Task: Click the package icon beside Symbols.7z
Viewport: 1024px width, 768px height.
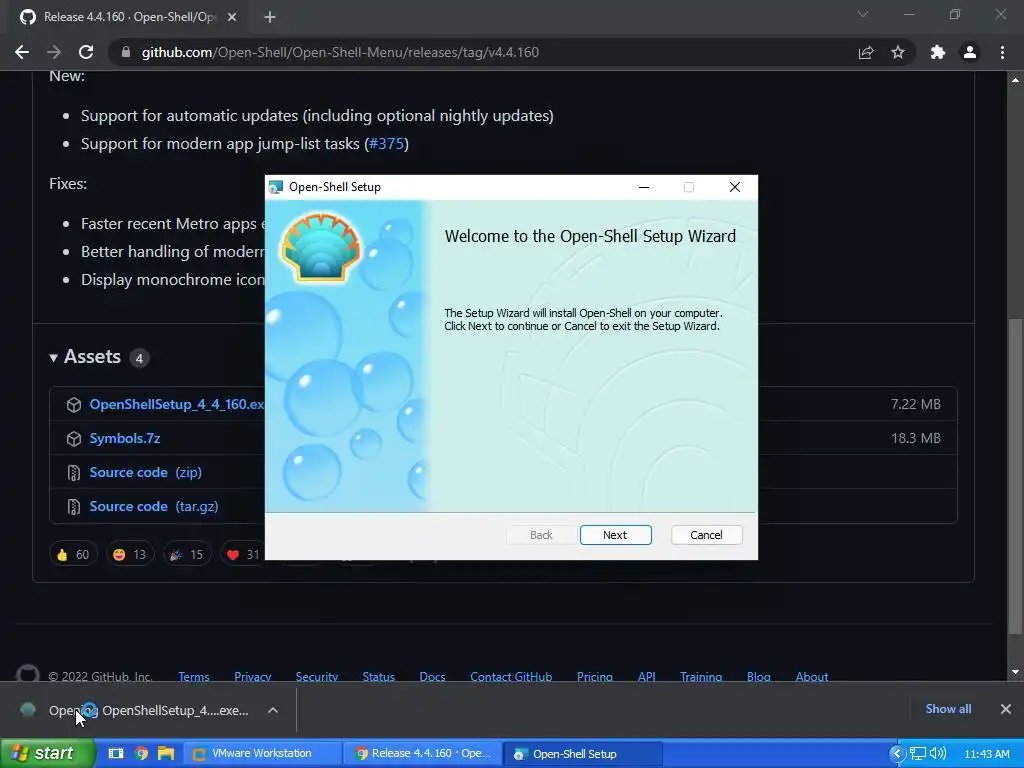Action: pyautogui.click(x=74, y=439)
